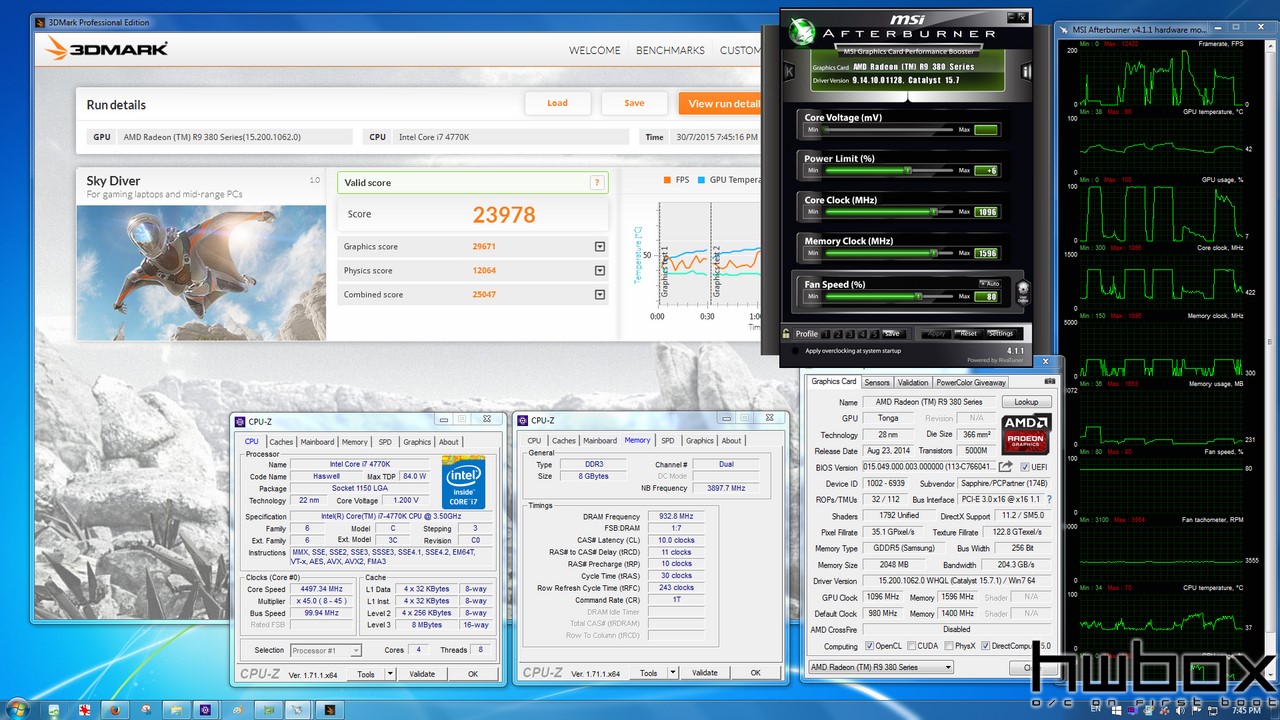Click Afterburner Settings button
This screenshot has width=1280, height=720.
(1001, 334)
